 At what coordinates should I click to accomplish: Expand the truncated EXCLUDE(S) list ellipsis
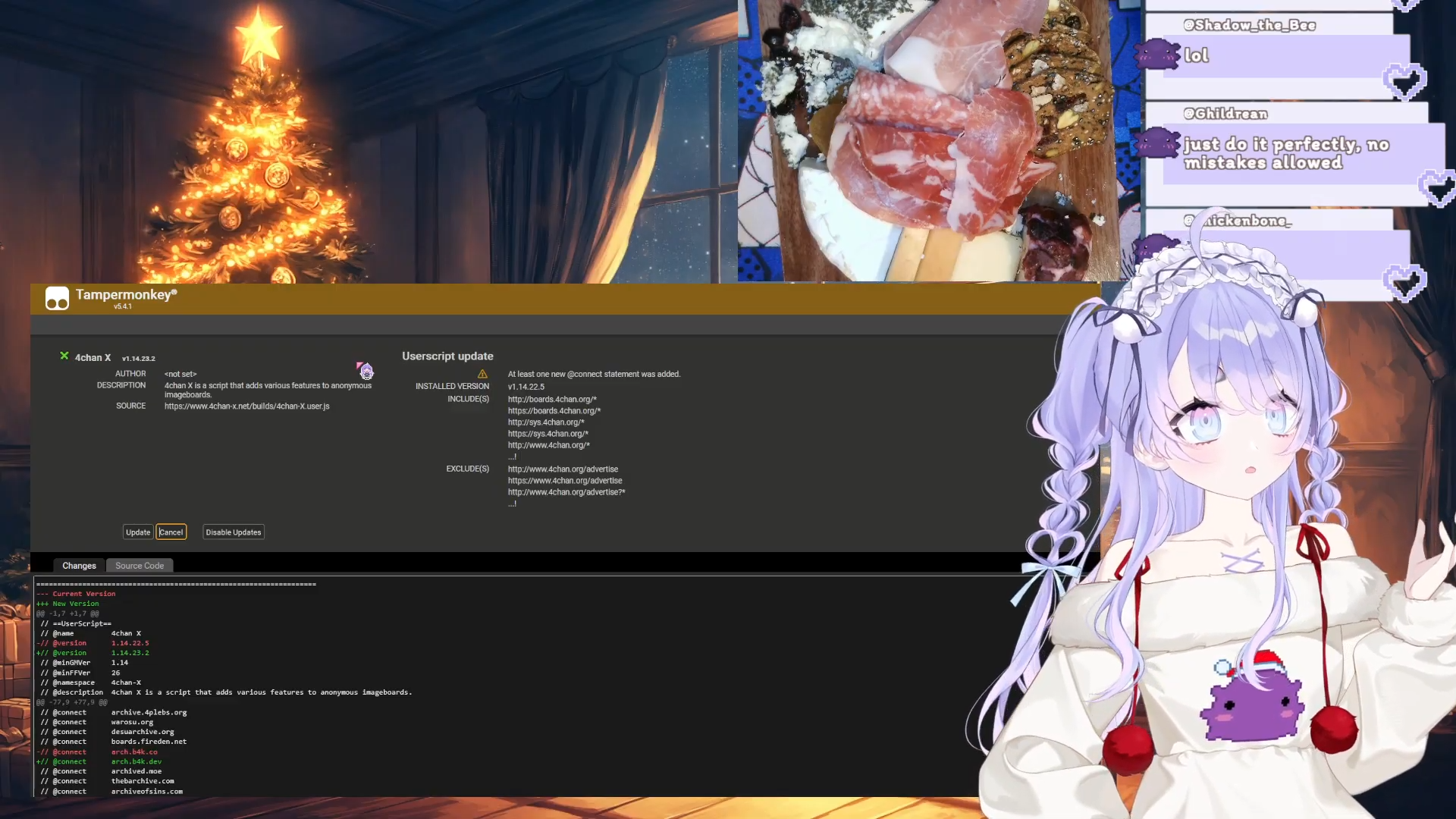click(512, 504)
